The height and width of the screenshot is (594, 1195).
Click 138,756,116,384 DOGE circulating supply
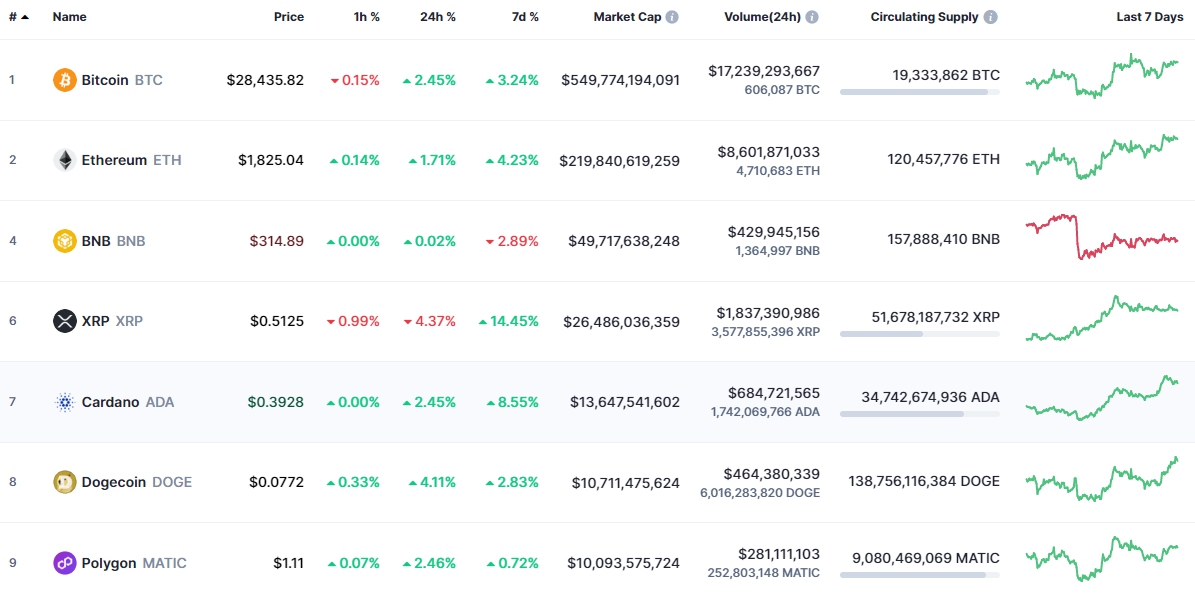[x=924, y=481]
